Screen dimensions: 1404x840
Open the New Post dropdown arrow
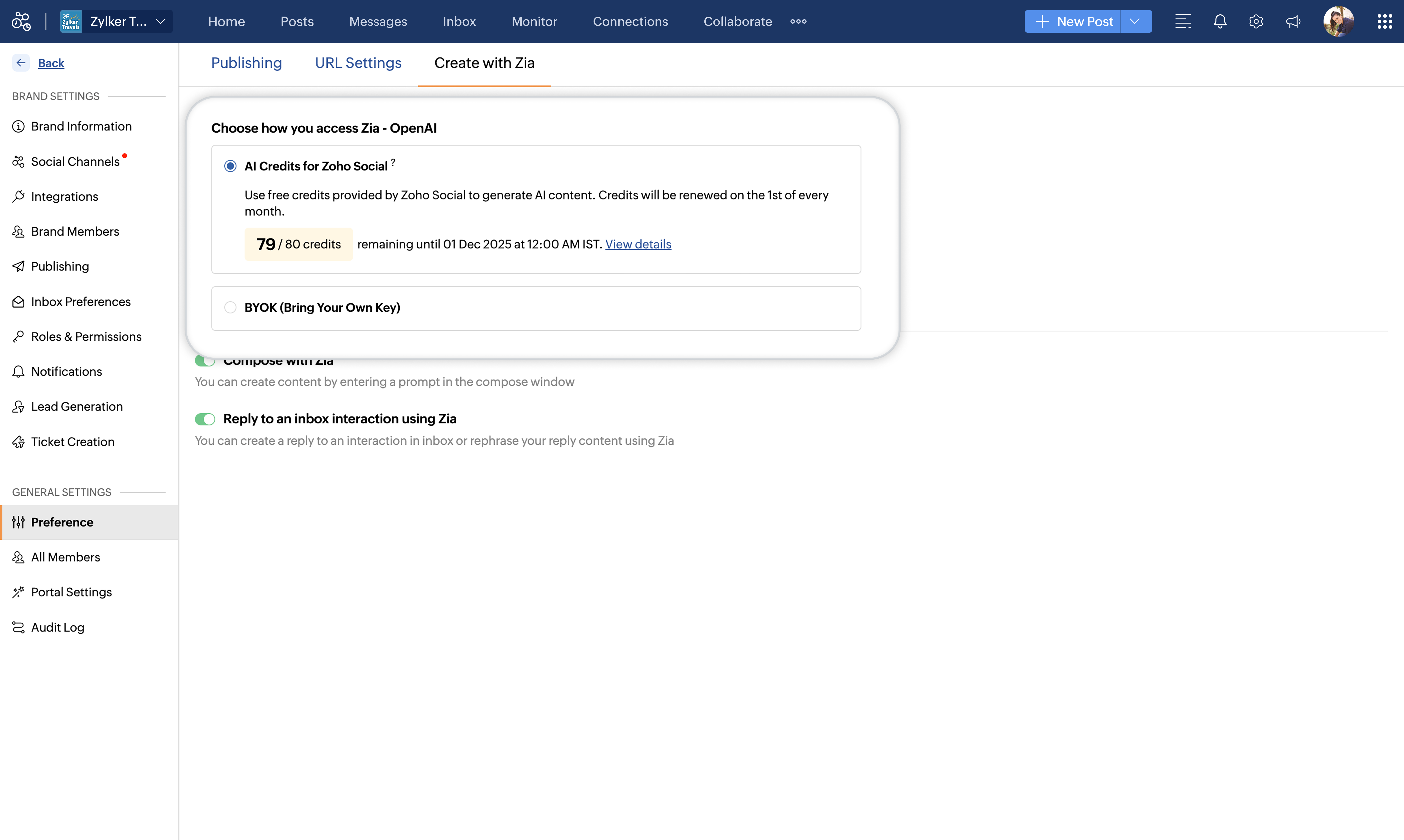1134,21
